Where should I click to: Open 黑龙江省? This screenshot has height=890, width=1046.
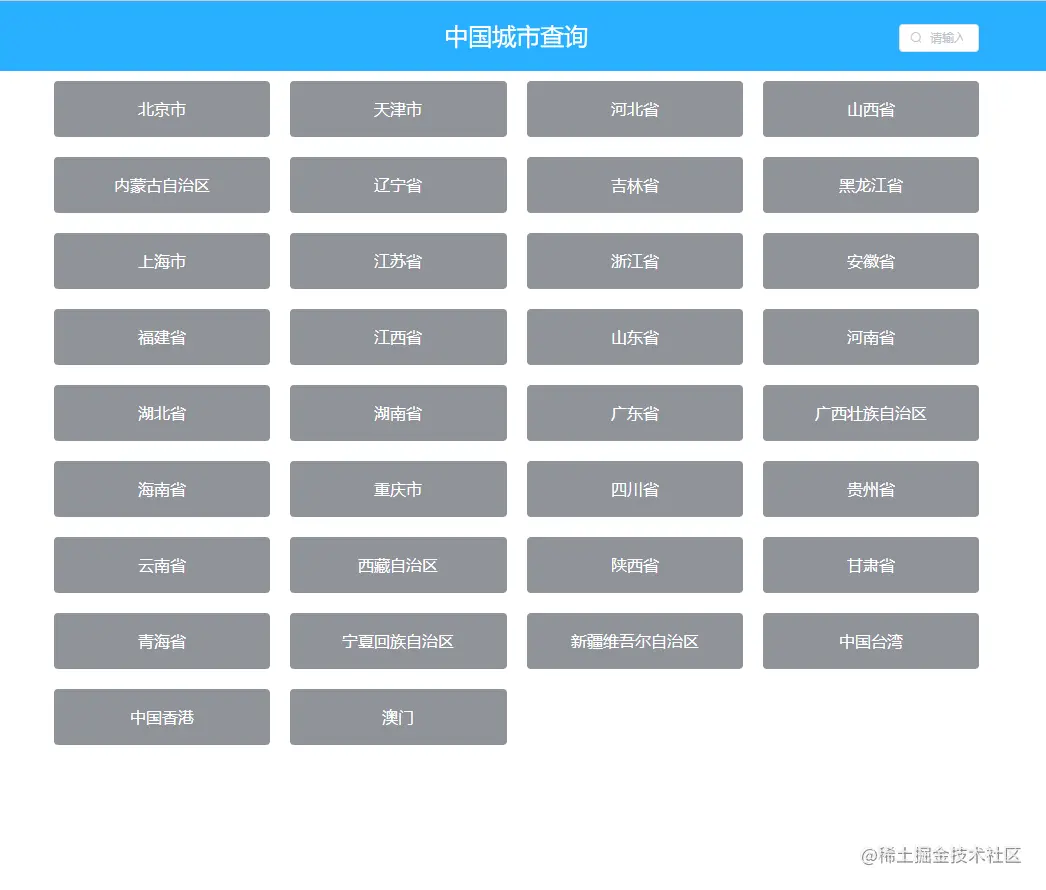(871, 185)
